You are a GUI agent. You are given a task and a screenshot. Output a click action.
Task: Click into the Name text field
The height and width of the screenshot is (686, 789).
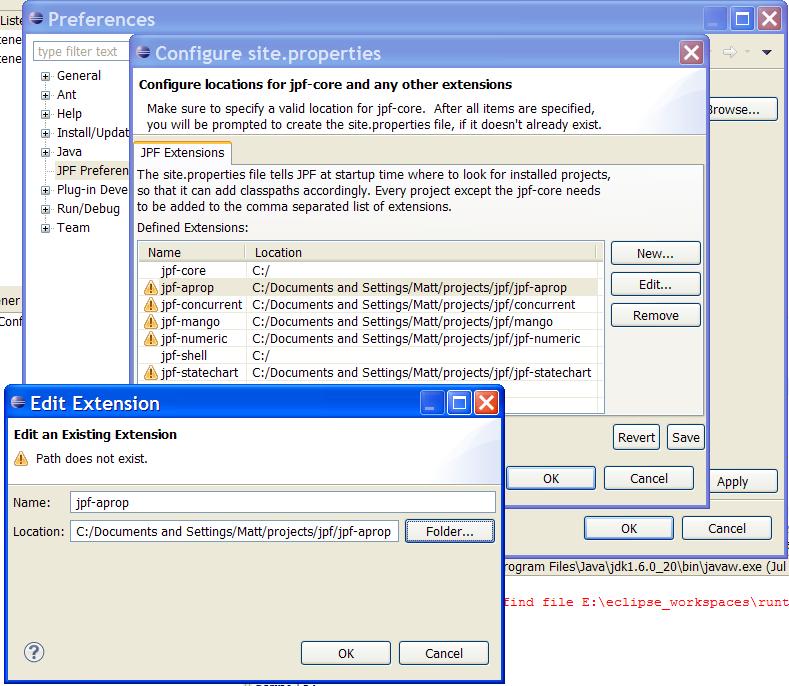(283, 502)
